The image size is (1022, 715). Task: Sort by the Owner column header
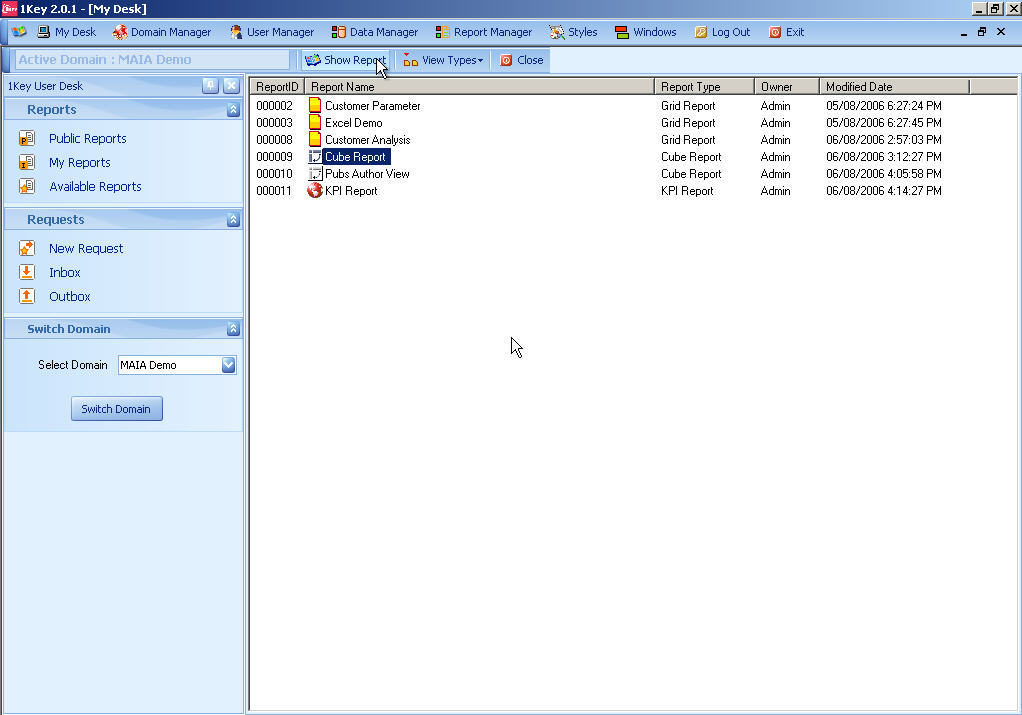[787, 87]
